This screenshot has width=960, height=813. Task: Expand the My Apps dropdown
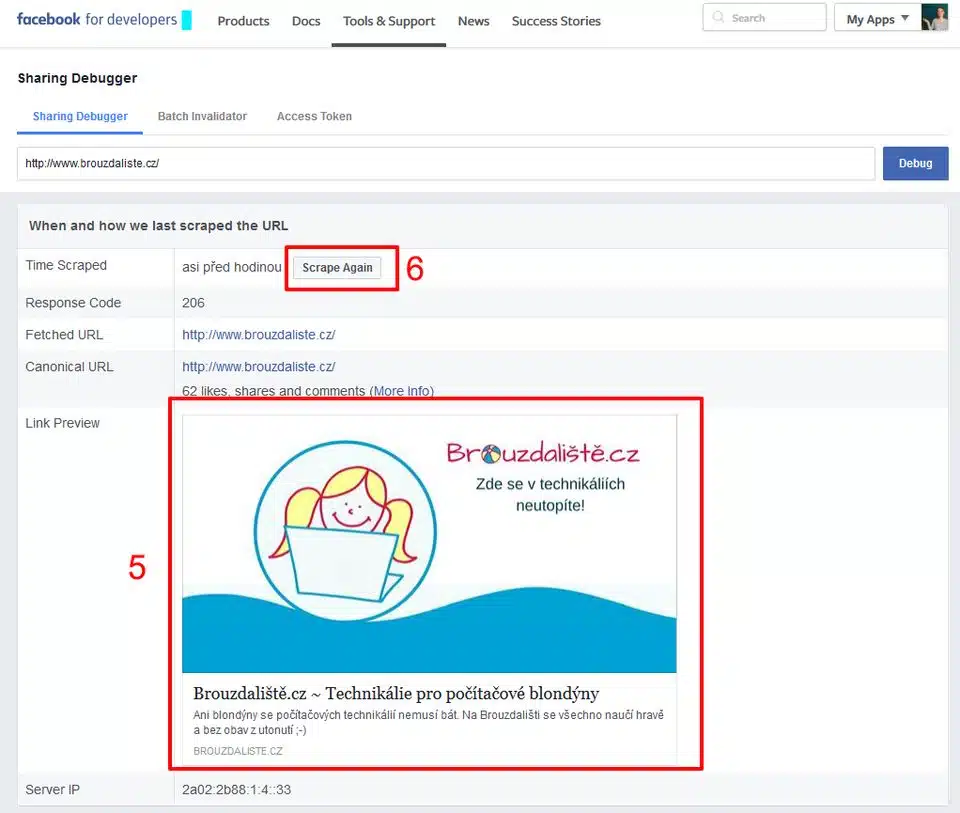(877, 19)
